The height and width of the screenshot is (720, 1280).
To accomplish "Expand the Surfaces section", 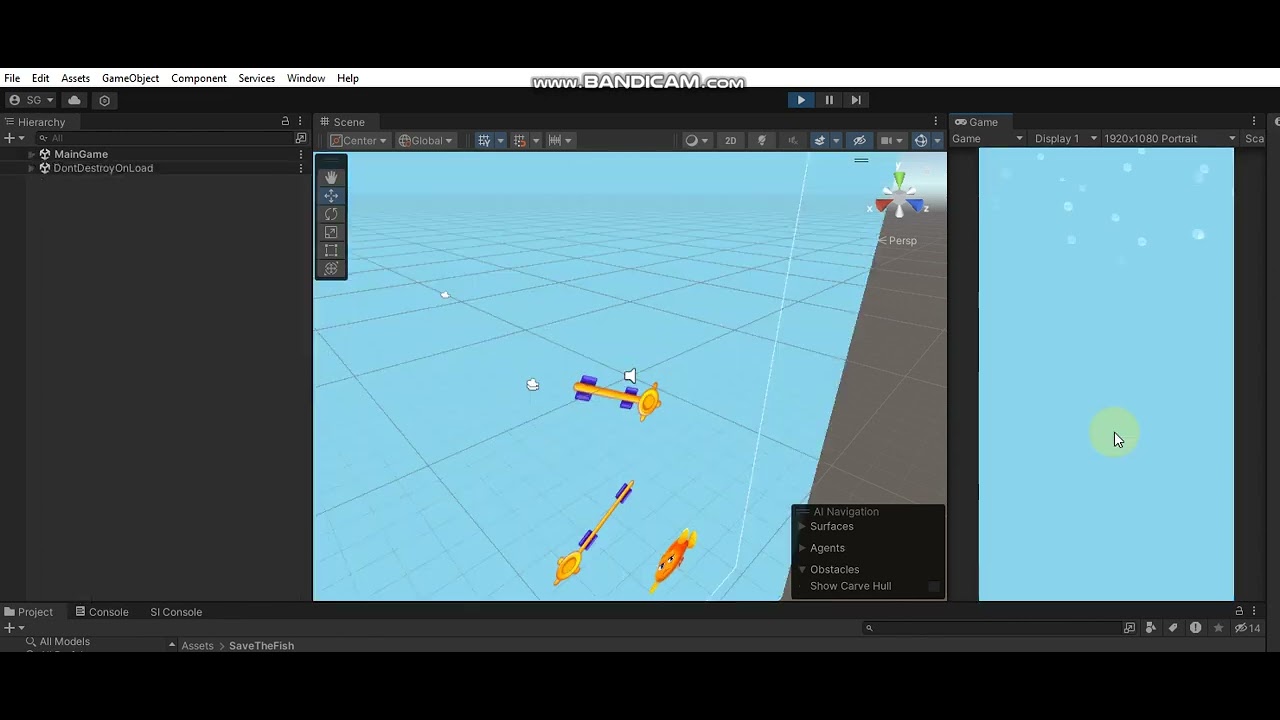I will (802, 526).
